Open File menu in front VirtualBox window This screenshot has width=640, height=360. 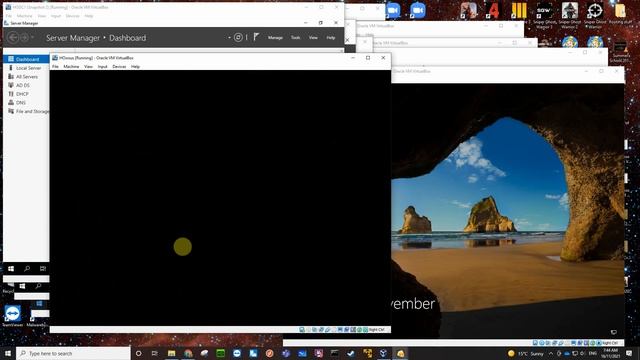[x=55, y=67]
